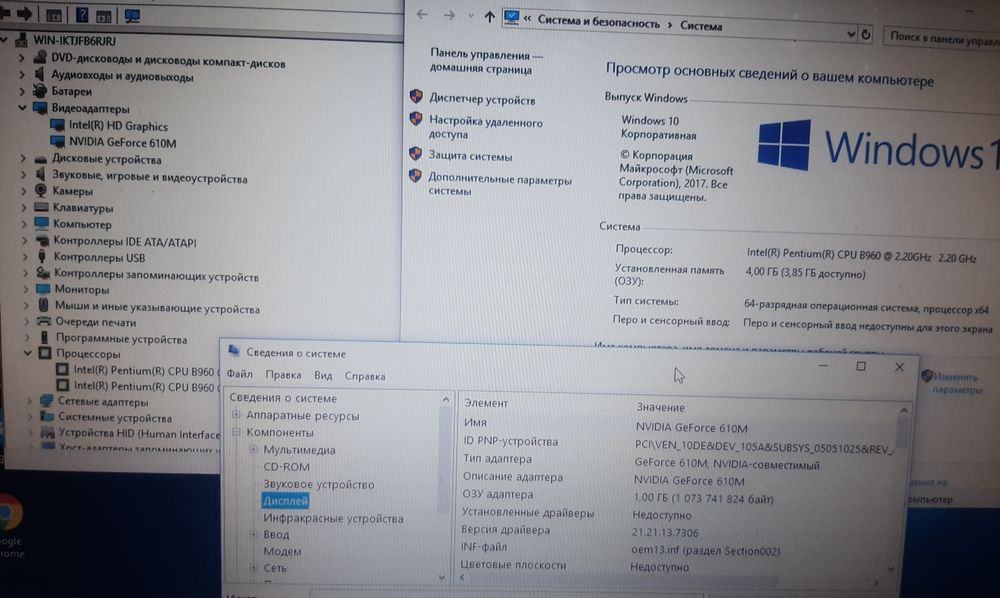Image resolution: width=1000 pixels, height=598 pixels.
Task: Click the Батареи battery icon
Action: (x=40, y=91)
